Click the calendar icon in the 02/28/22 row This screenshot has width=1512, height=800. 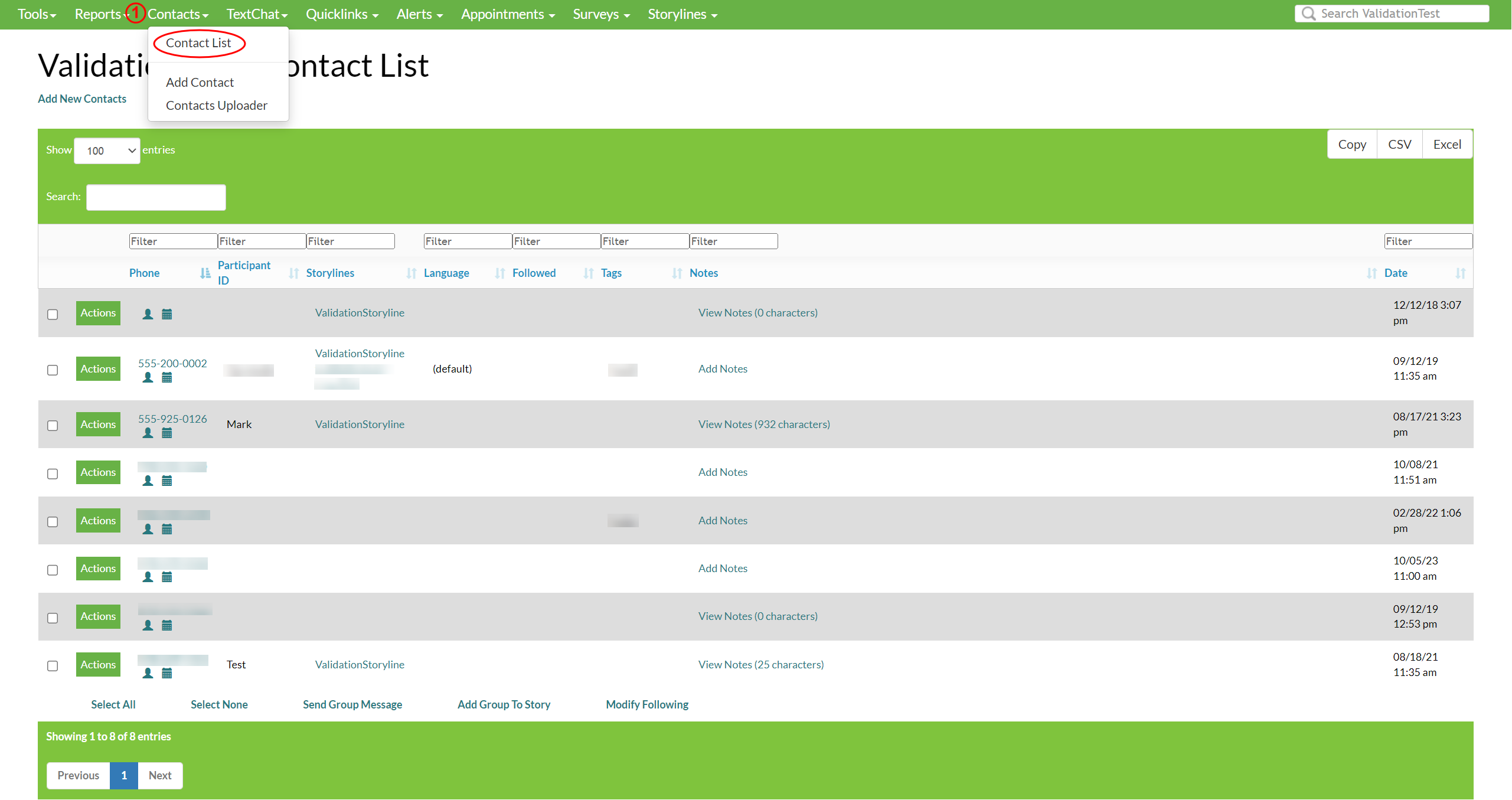point(167,529)
